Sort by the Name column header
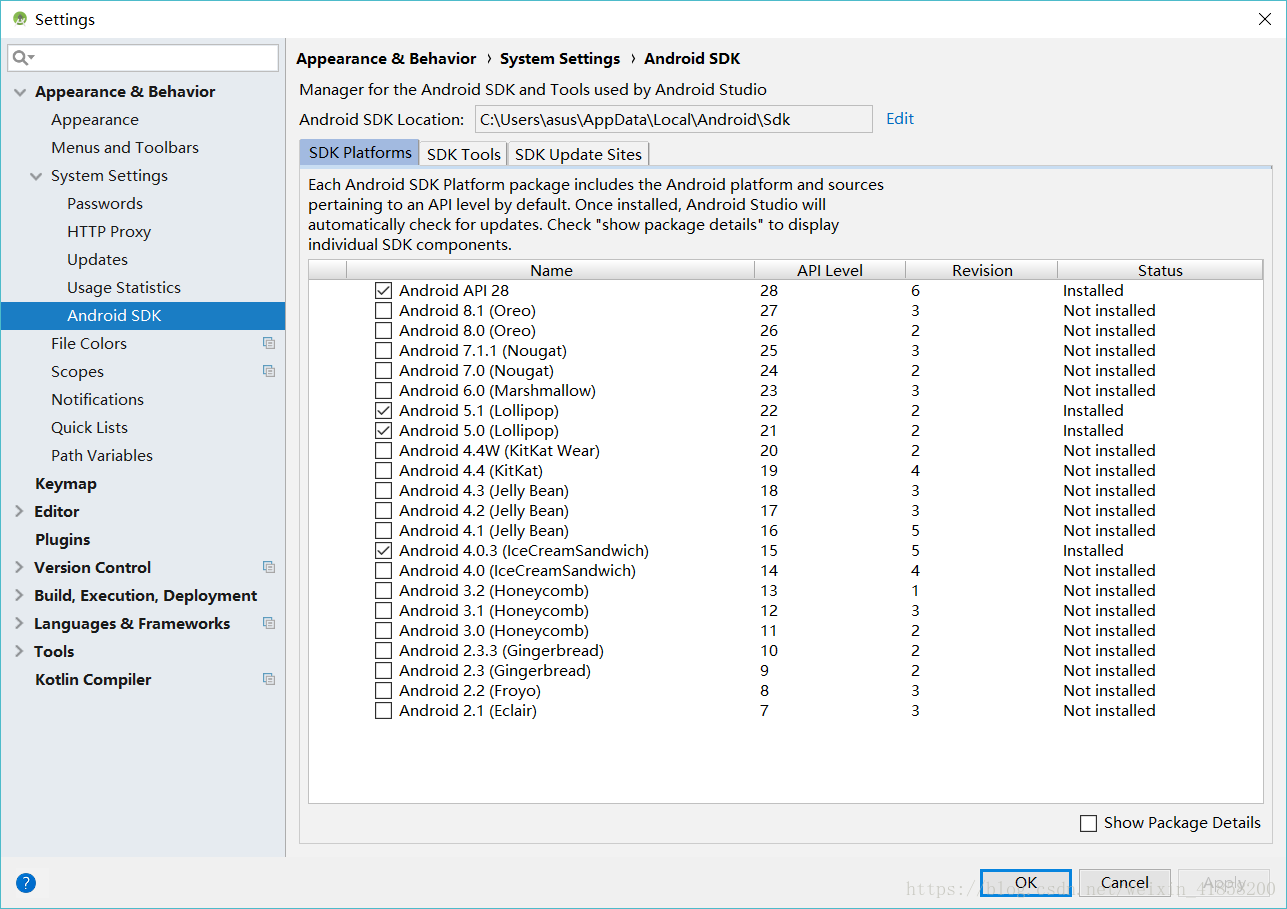Viewport: 1287px width, 909px height. point(551,270)
